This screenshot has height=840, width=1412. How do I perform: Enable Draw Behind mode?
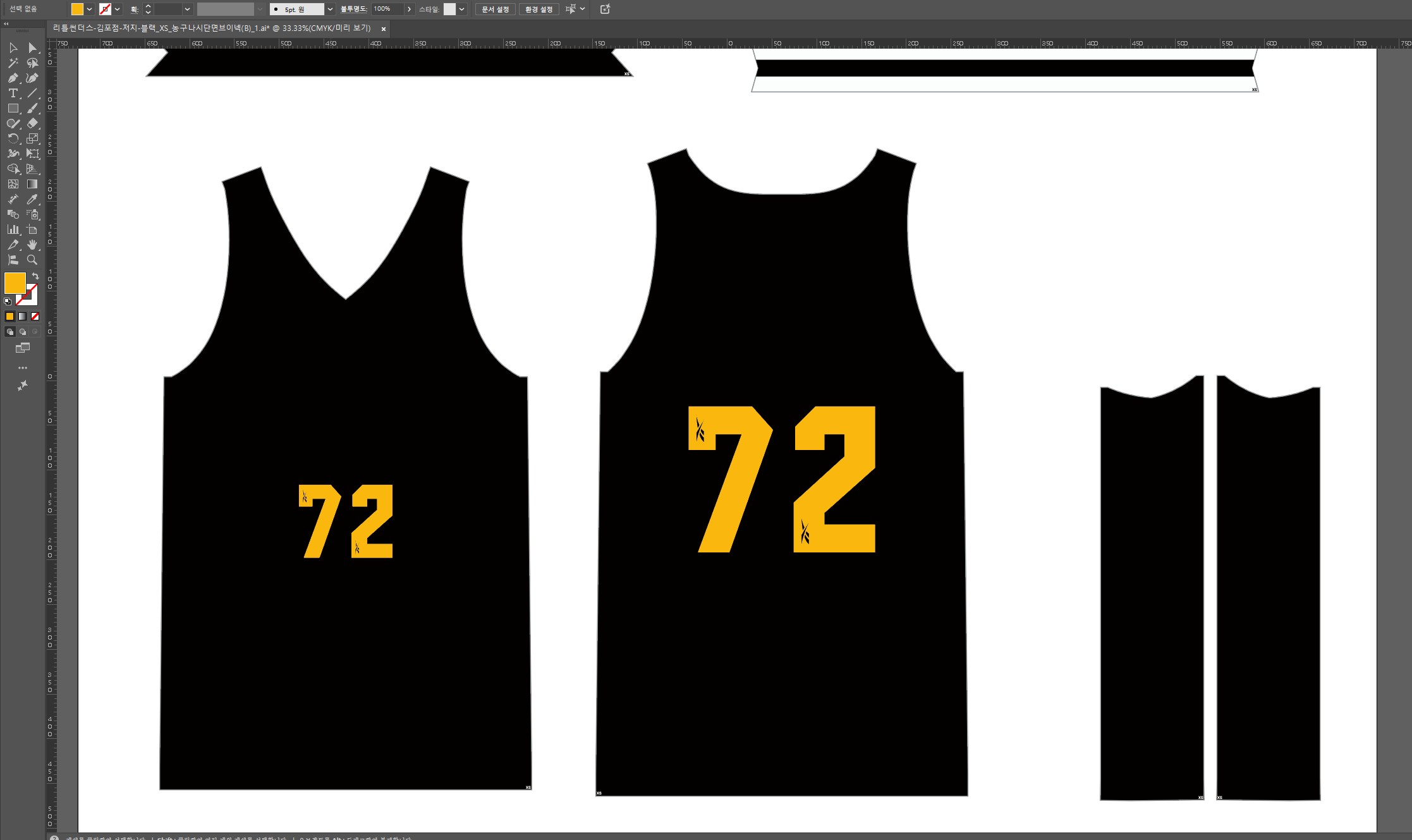coord(23,332)
